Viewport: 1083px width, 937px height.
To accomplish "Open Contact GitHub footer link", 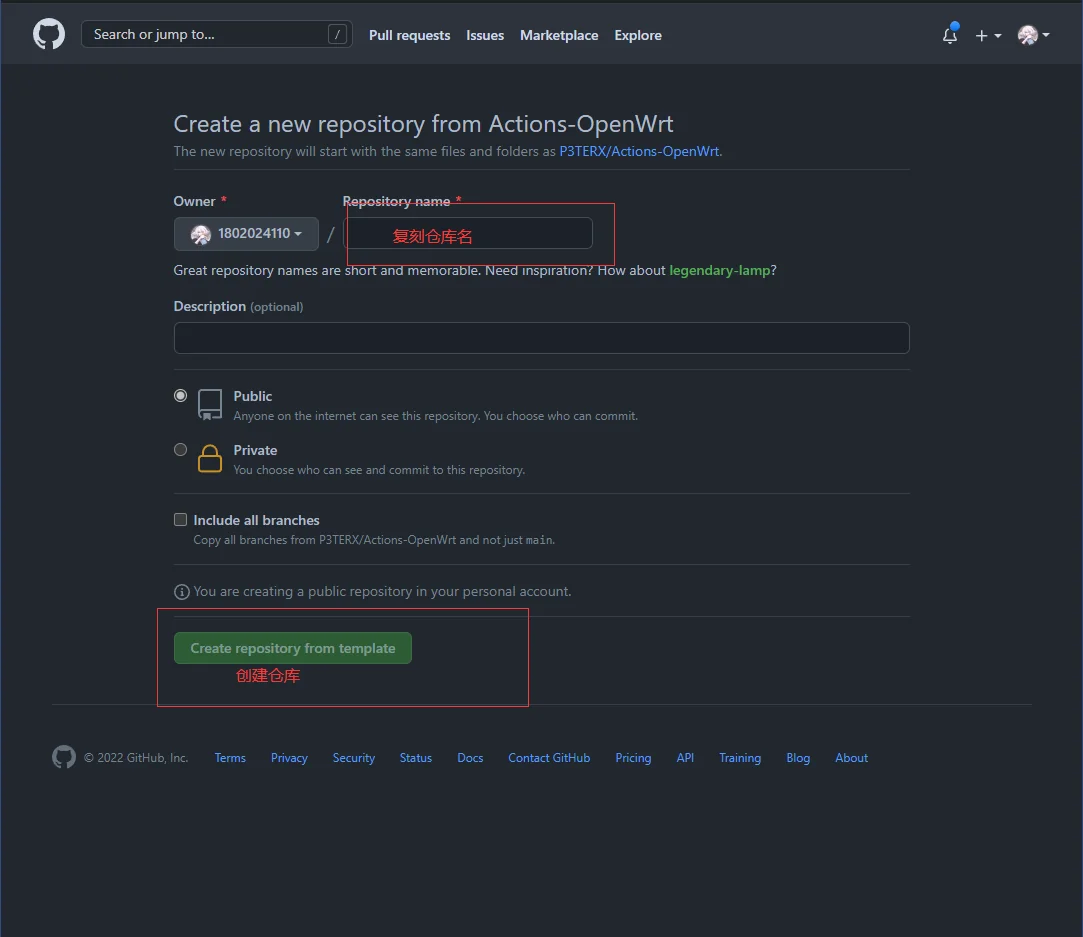I will click(549, 758).
